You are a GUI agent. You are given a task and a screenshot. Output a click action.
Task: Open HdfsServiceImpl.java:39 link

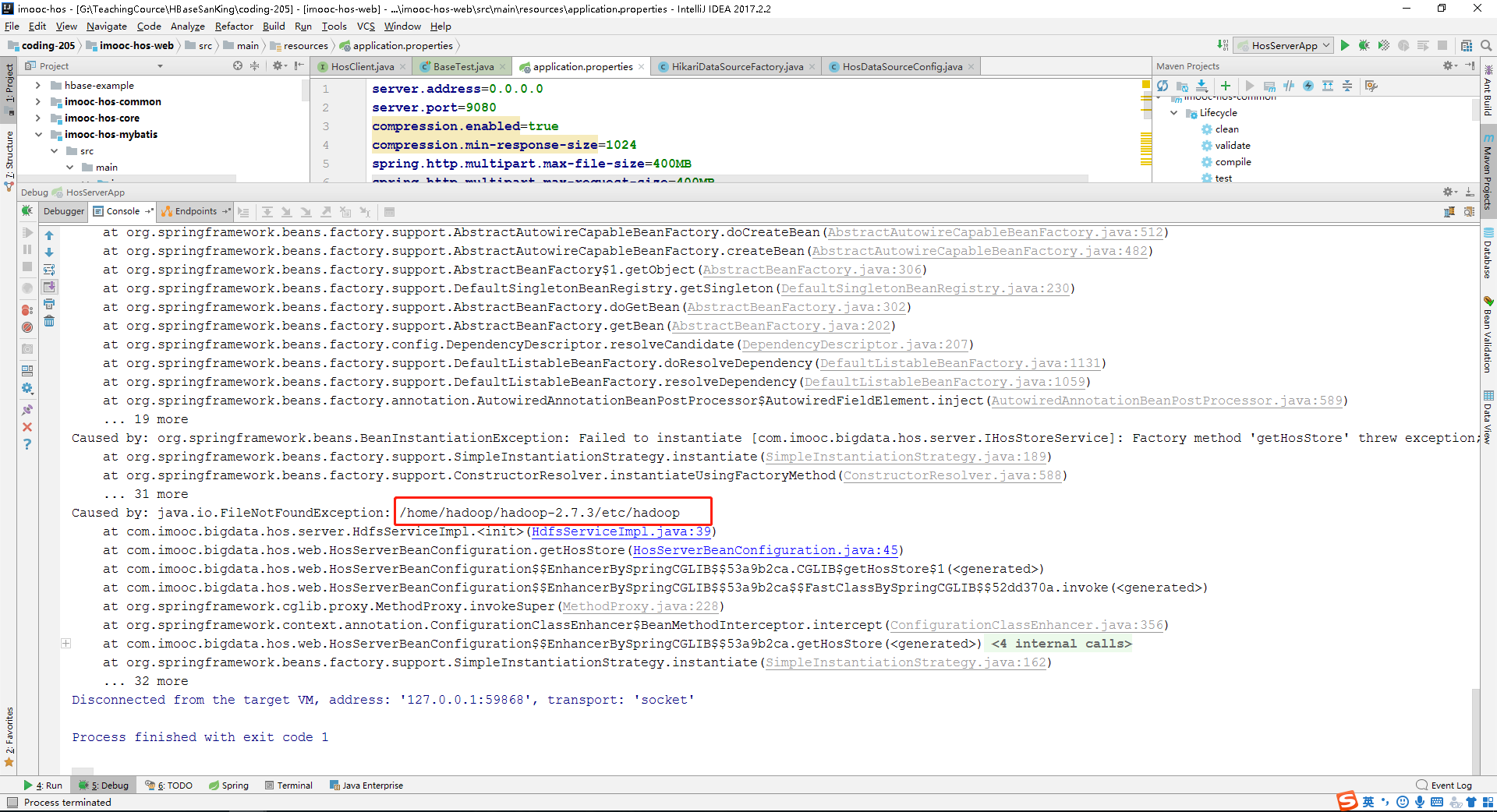621,531
